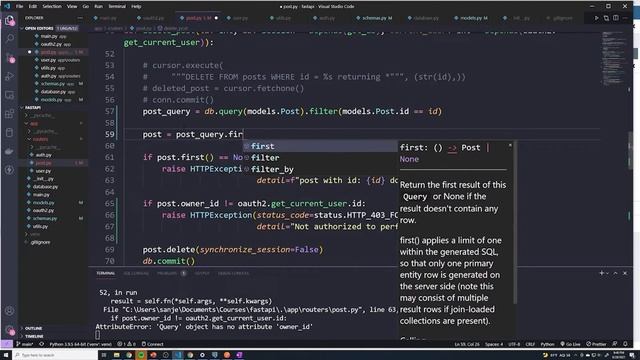
Task: Close the terminal panel
Action: click(x=625, y=273)
